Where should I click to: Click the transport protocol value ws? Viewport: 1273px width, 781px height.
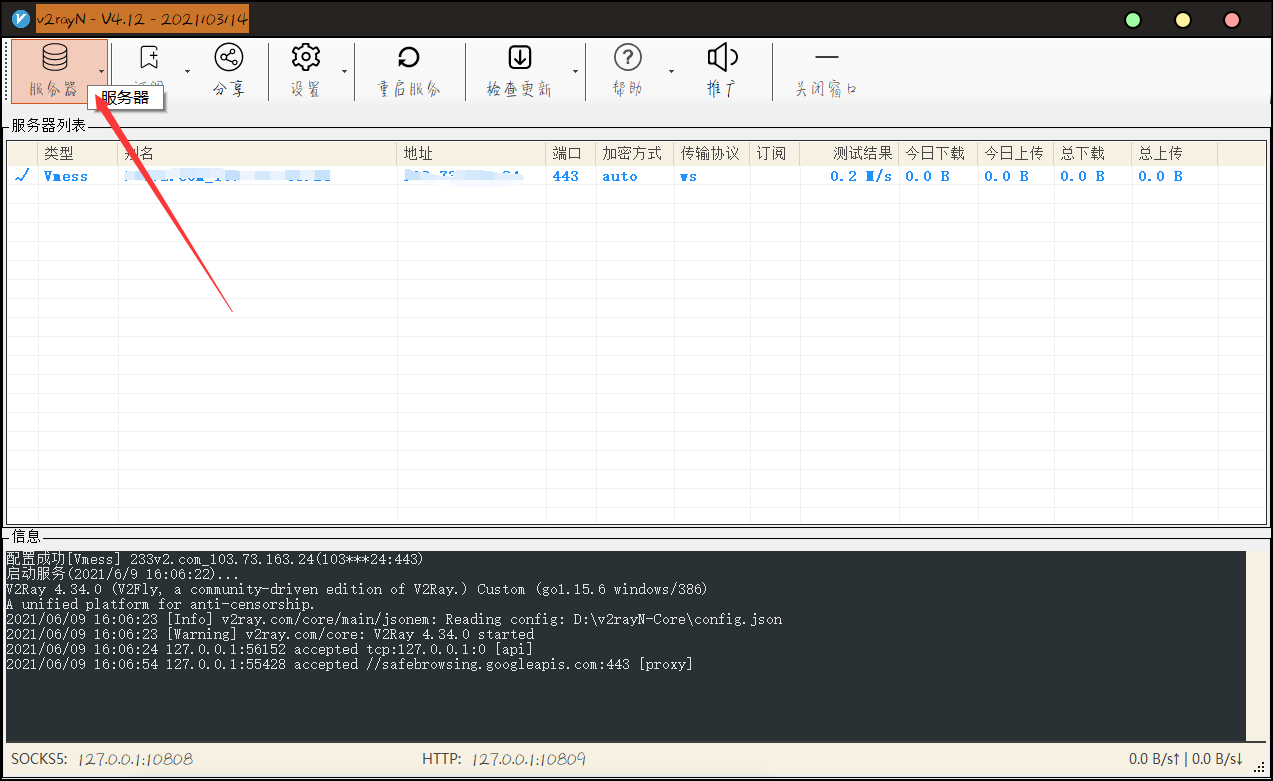(688, 176)
